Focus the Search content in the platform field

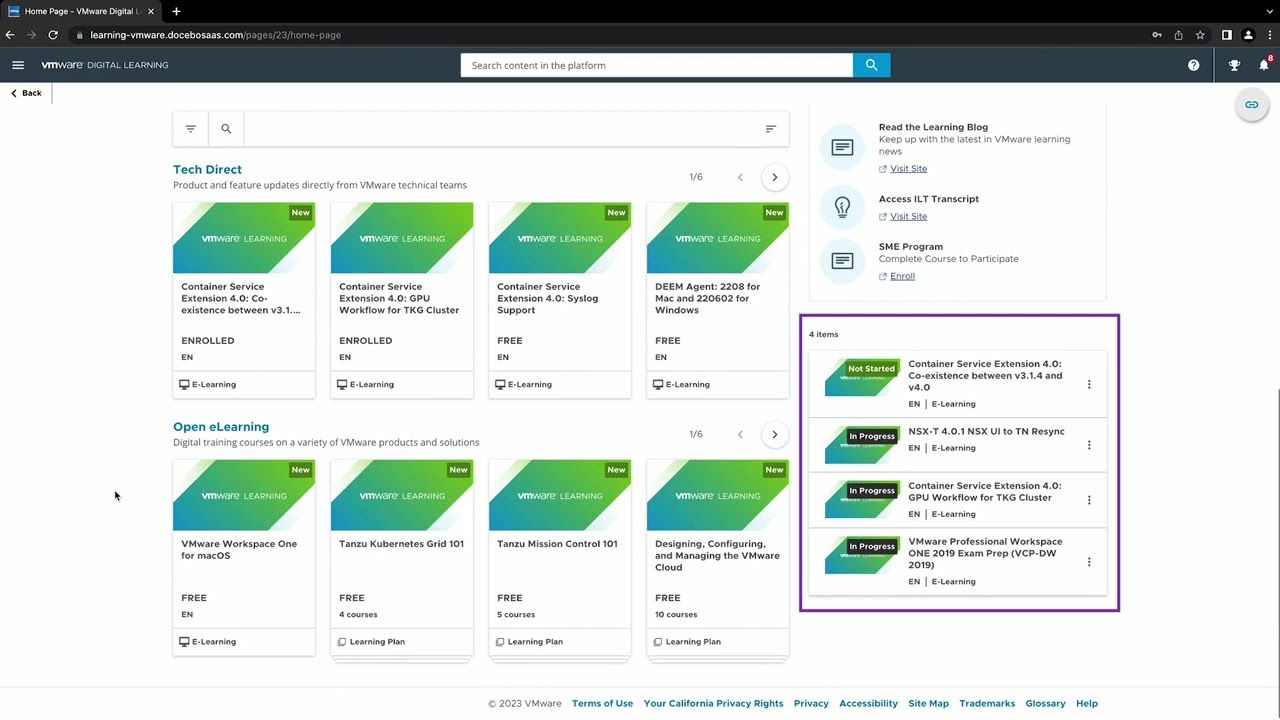point(656,65)
